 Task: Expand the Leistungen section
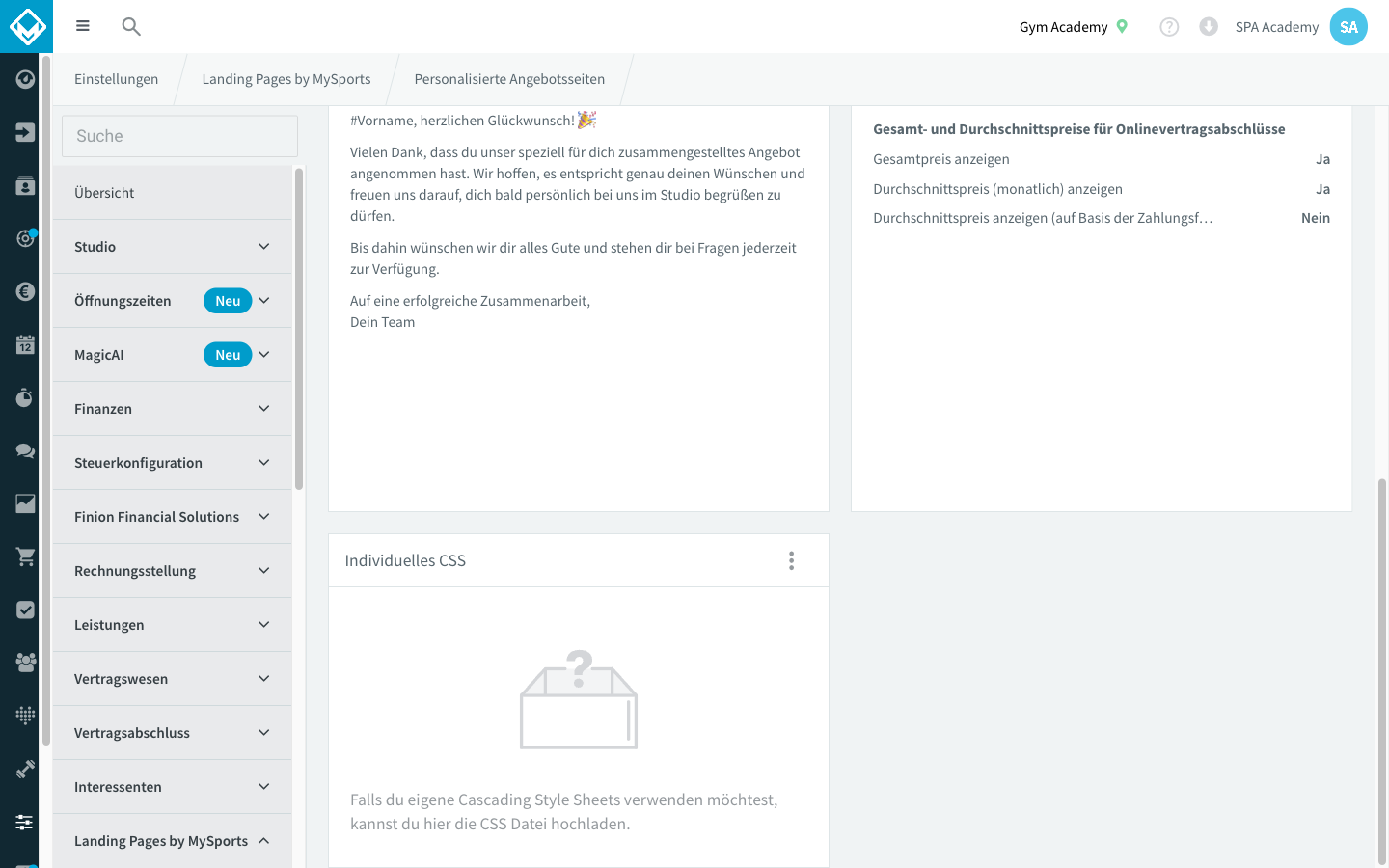point(173,625)
